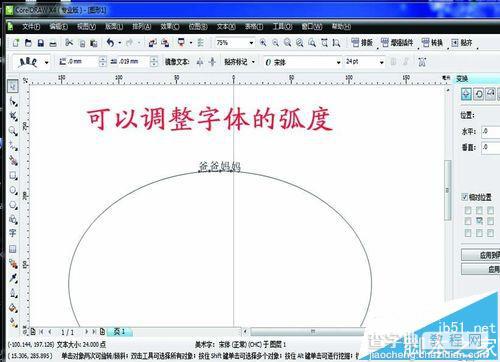500x362 pixels.
Task: Select the Ellipse tool in the toolbox
Action: pos(13,190)
